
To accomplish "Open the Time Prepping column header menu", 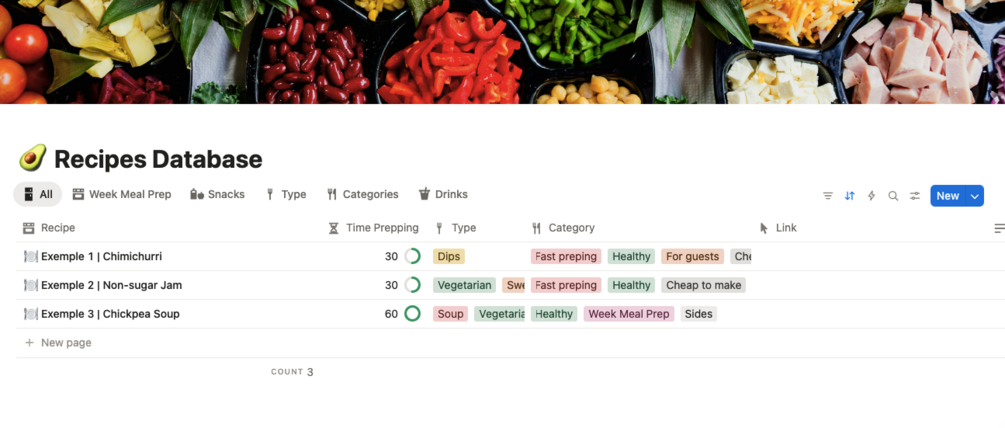I will tap(374, 228).
